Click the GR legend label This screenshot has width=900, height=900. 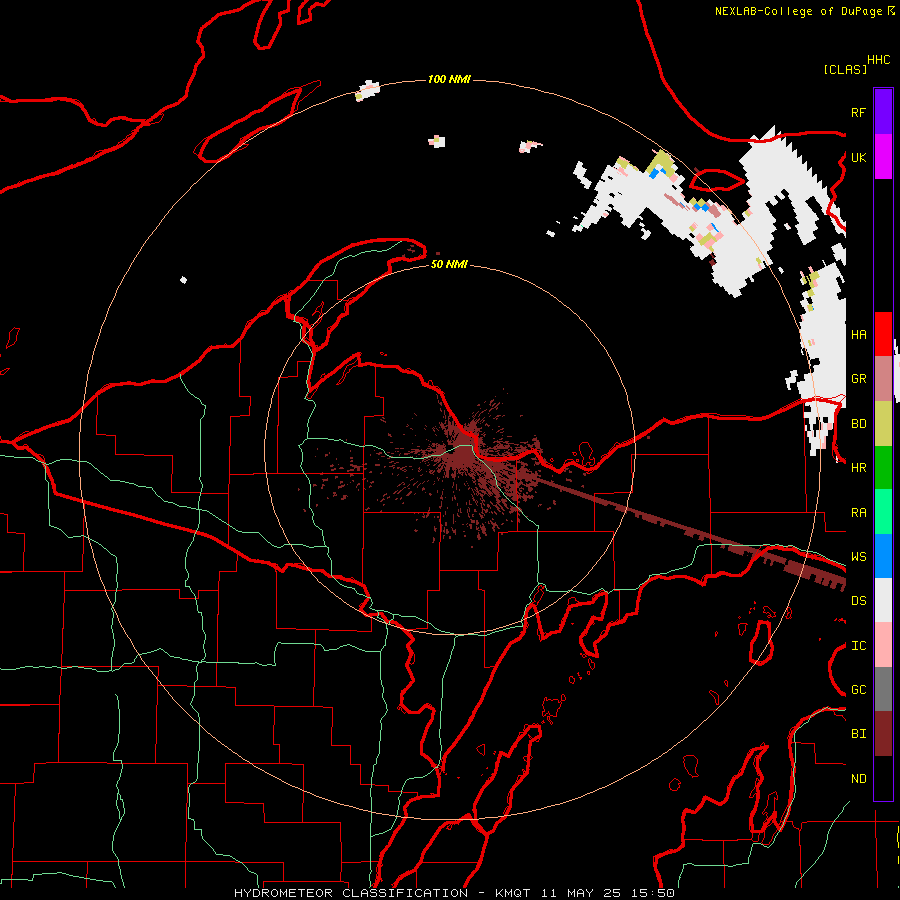pyautogui.click(x=858, y=379)
